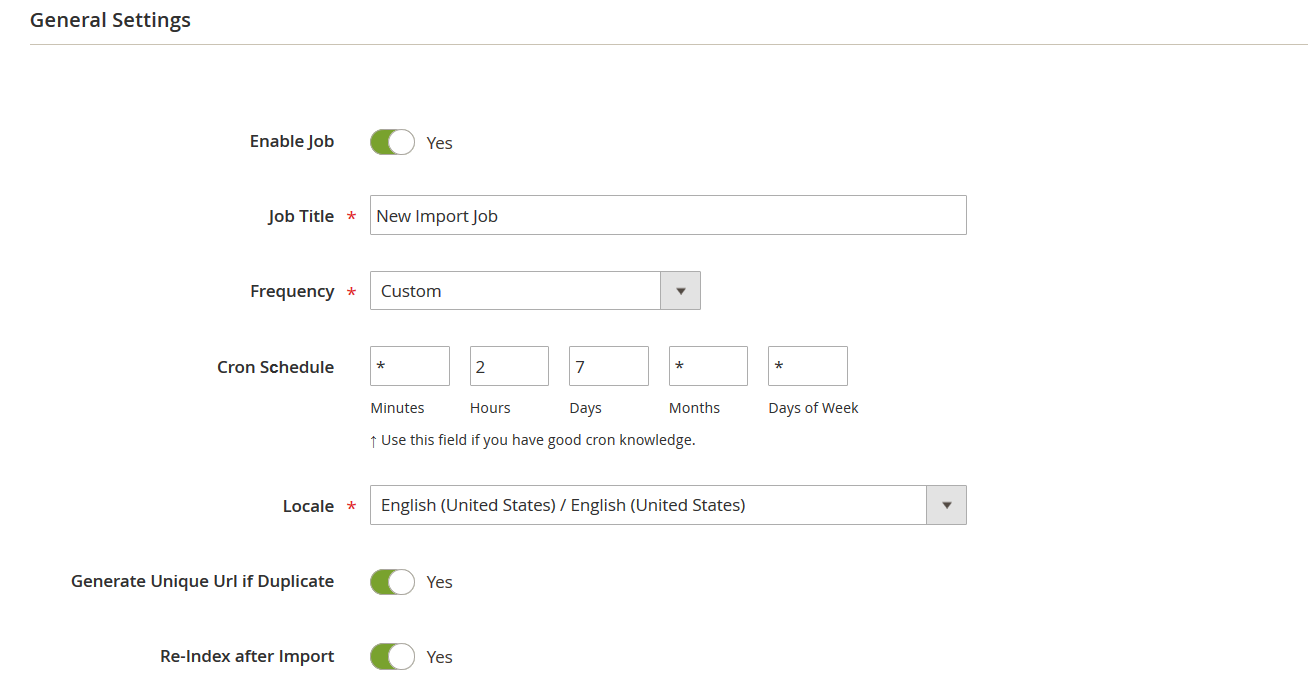Turn off Re-Index after Import

click(391, 656)
